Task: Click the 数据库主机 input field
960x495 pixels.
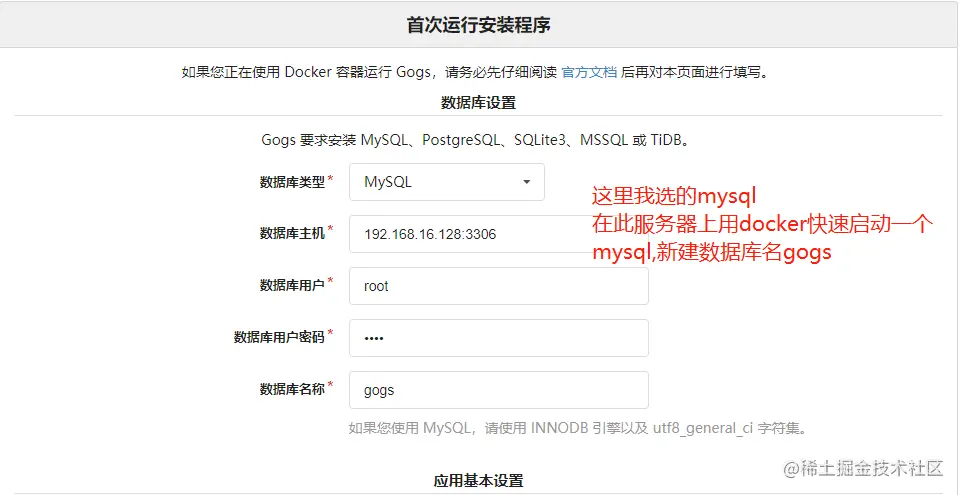Action: 498,234
